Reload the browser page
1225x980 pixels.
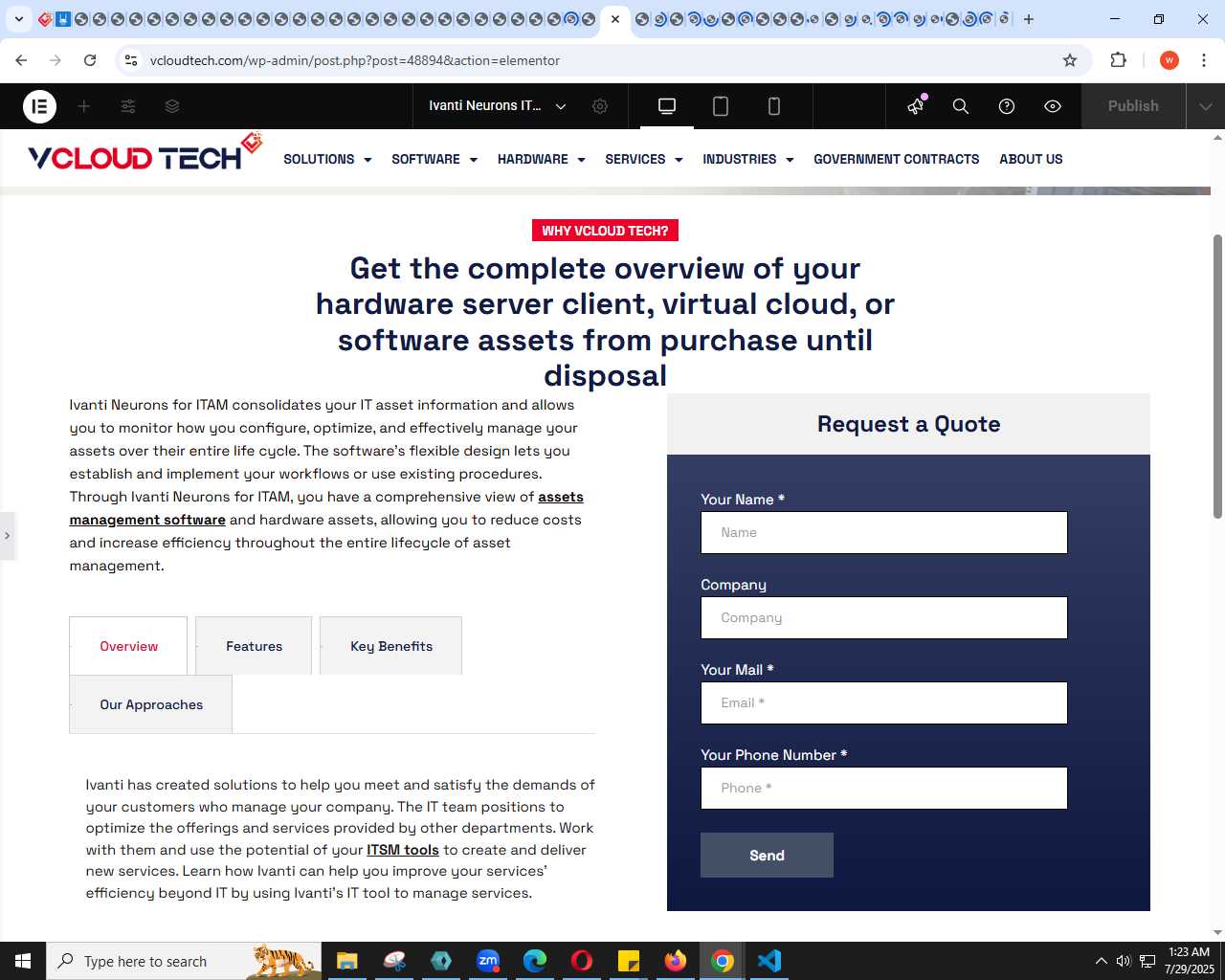click(x=90, y=60)
